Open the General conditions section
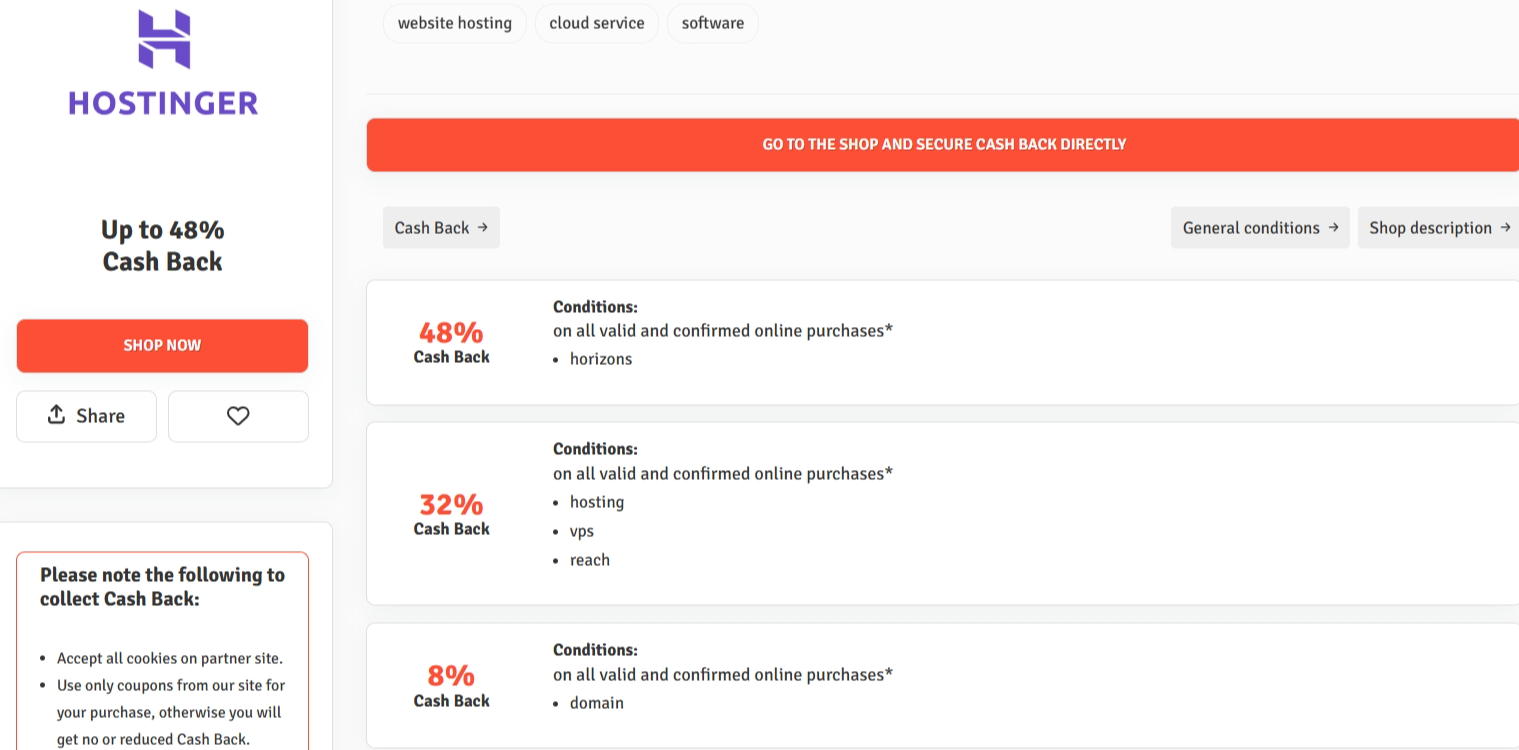The height and width of the screenshot is (750, 1519). click(1251, 228)
